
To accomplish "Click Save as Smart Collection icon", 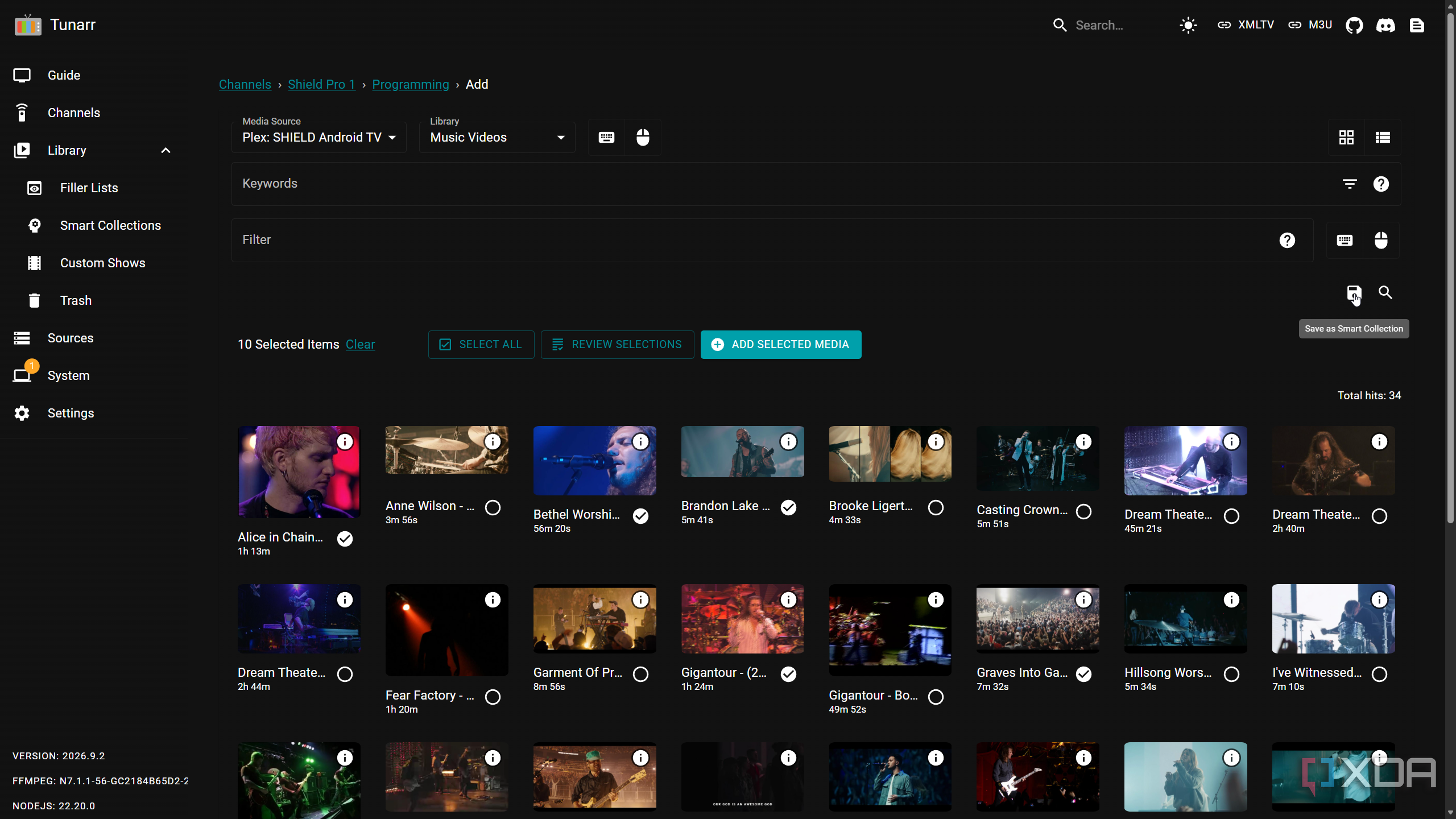I will 1354,293.
